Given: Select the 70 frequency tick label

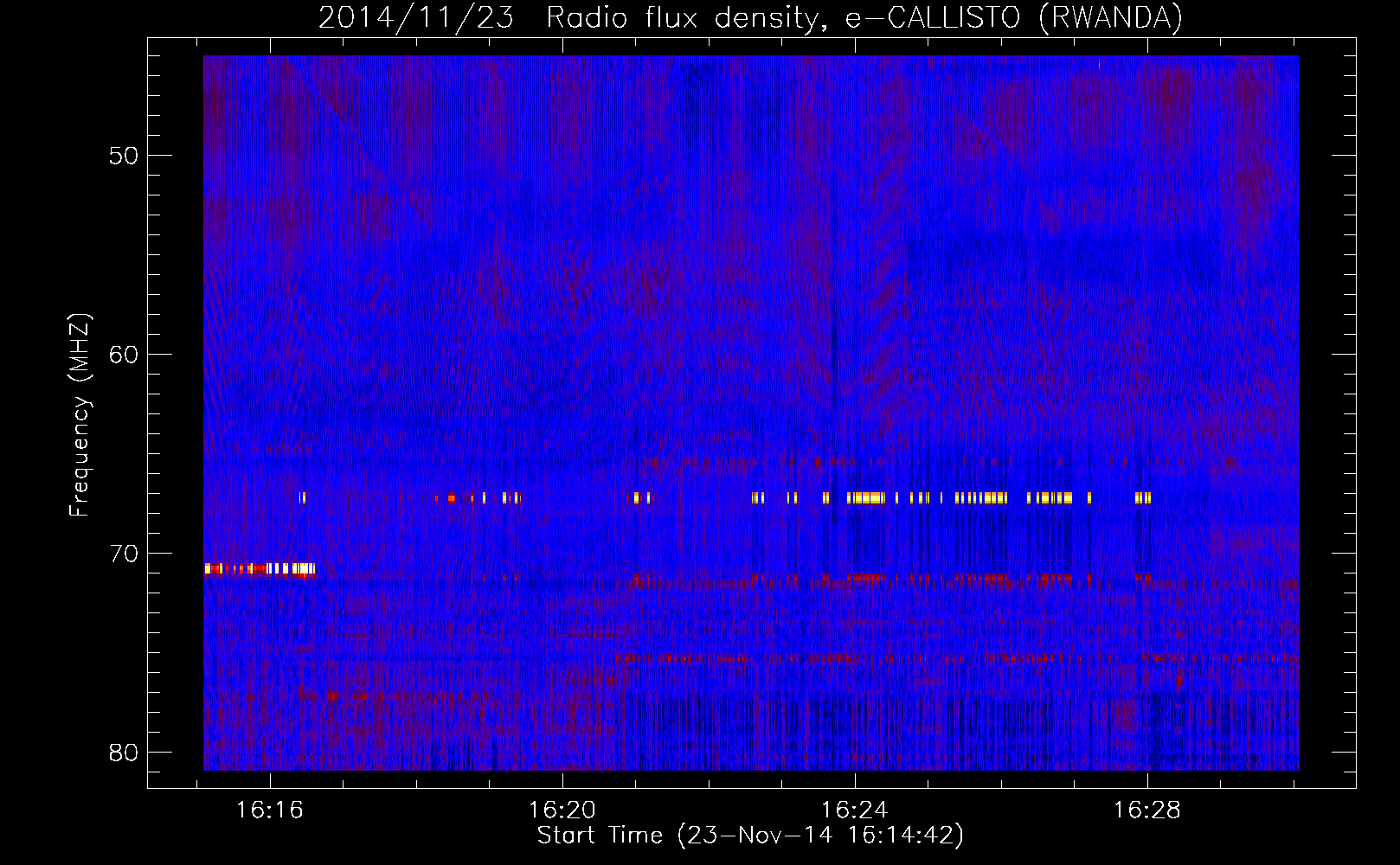Looking at the screenshot, I should [125, 554].
